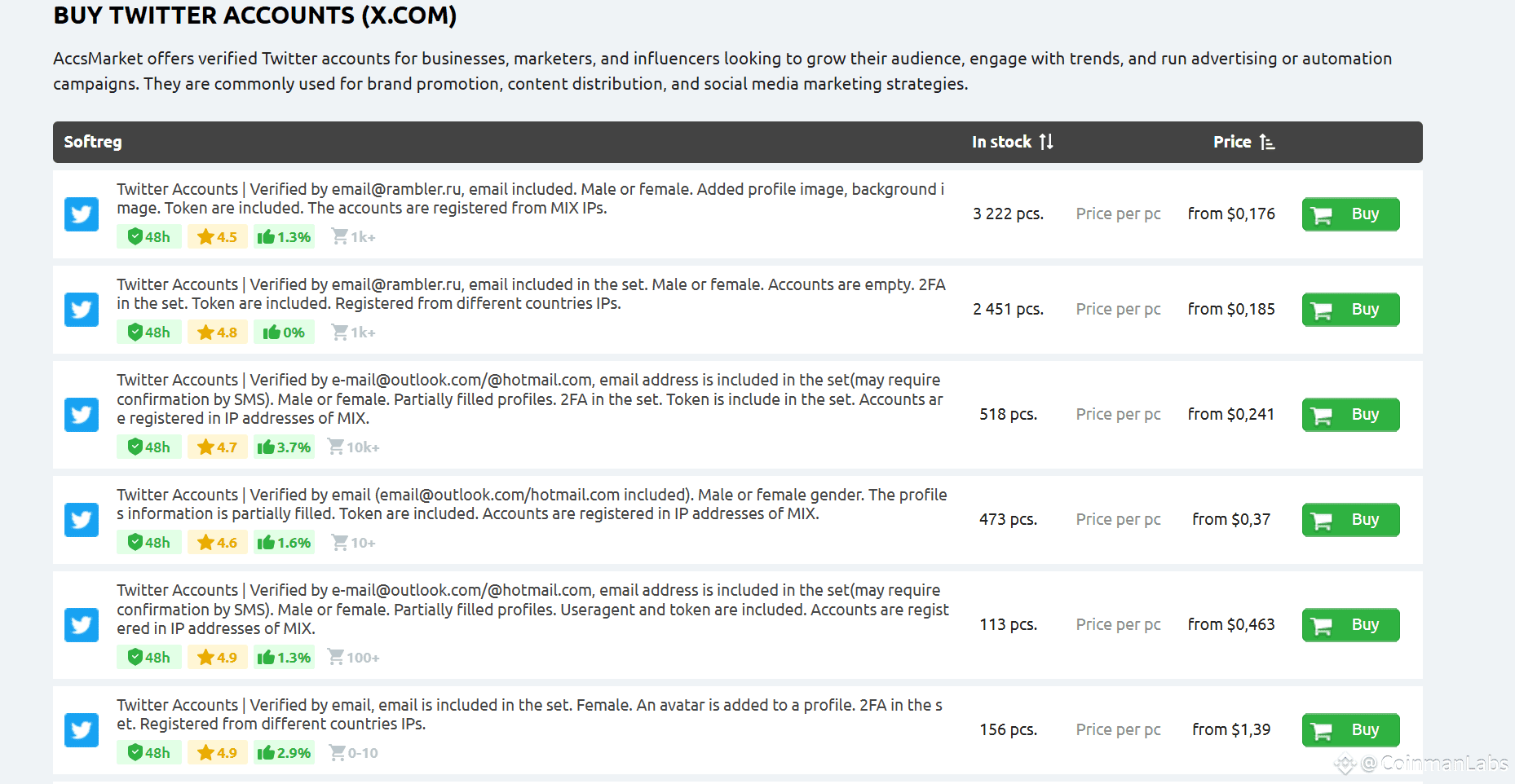Click the Softreg category header

point(93,142)
